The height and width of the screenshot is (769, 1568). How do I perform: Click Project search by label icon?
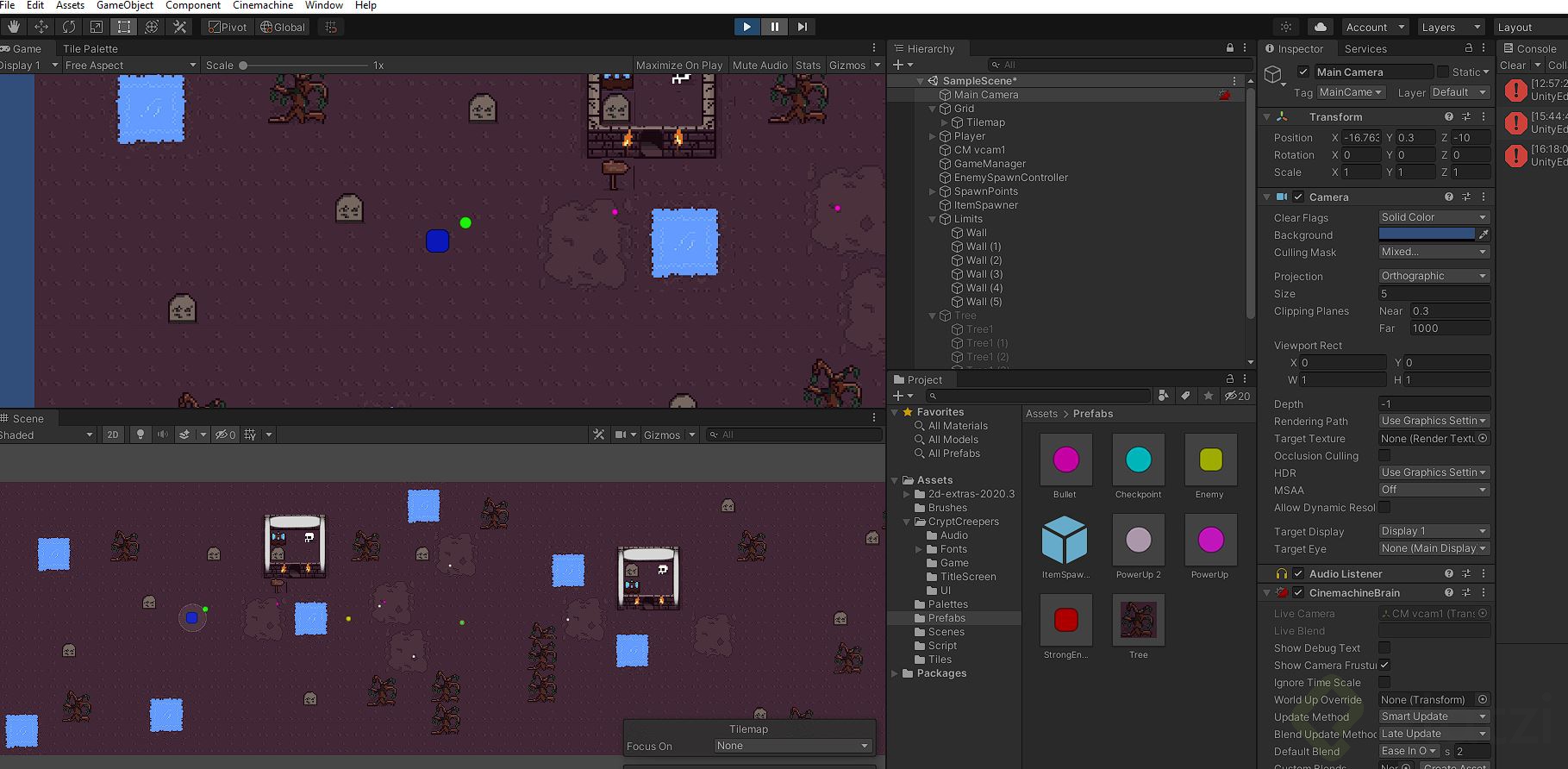(x=1186, y=396)
